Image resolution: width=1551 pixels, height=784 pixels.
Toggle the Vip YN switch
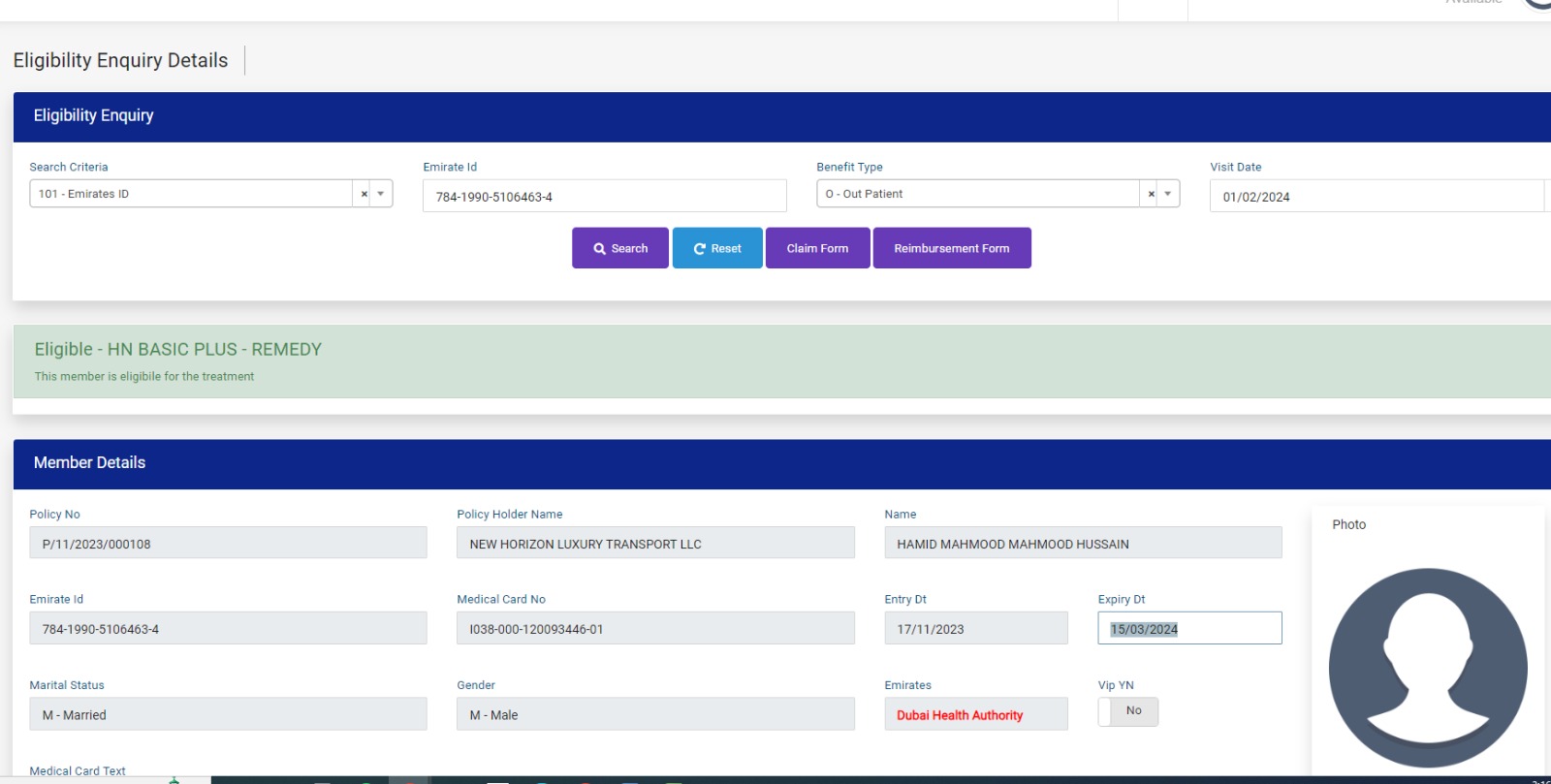coord(1127,711)
